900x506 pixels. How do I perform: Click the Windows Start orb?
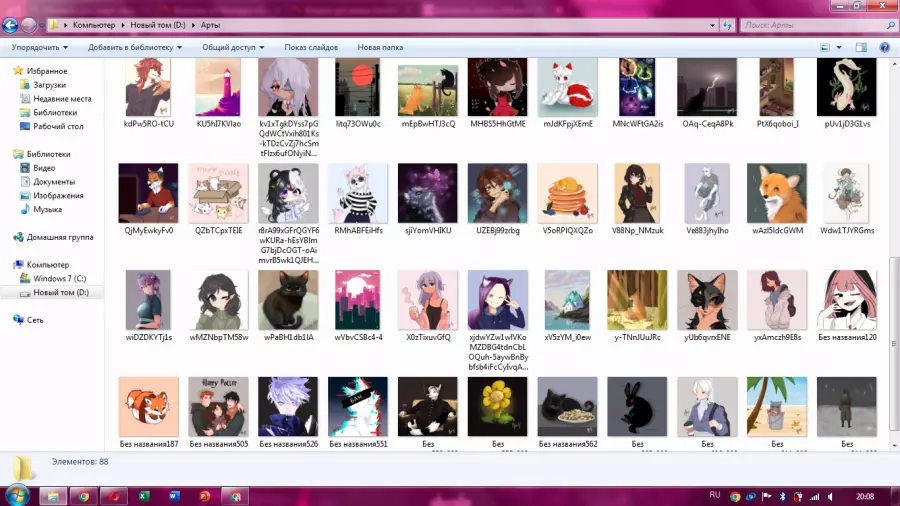click(x=17, y=495)
